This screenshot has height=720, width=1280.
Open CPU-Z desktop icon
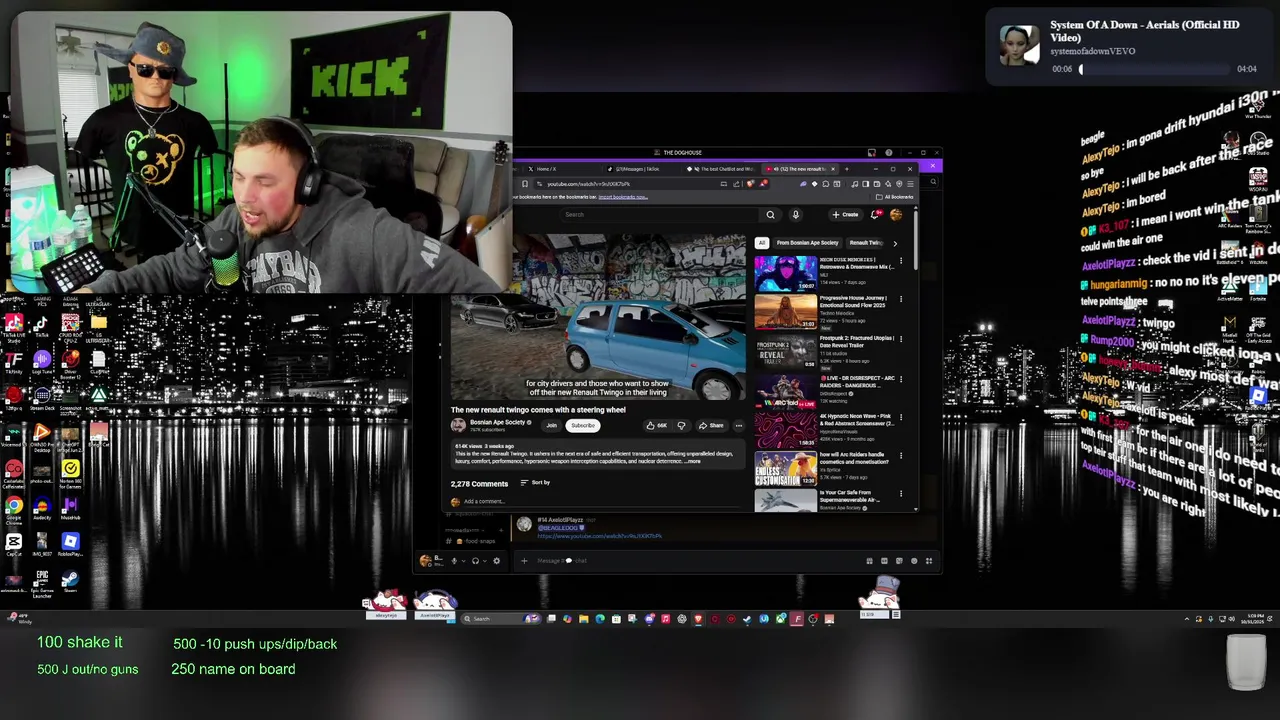(71, 327)
